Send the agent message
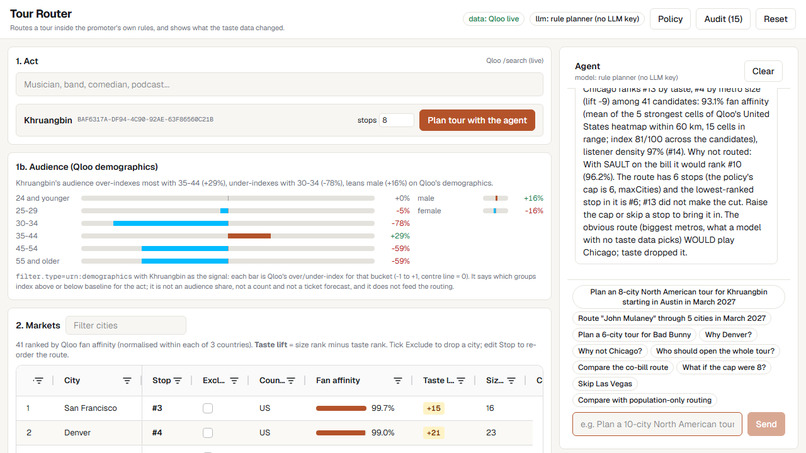 click(766, 424)
